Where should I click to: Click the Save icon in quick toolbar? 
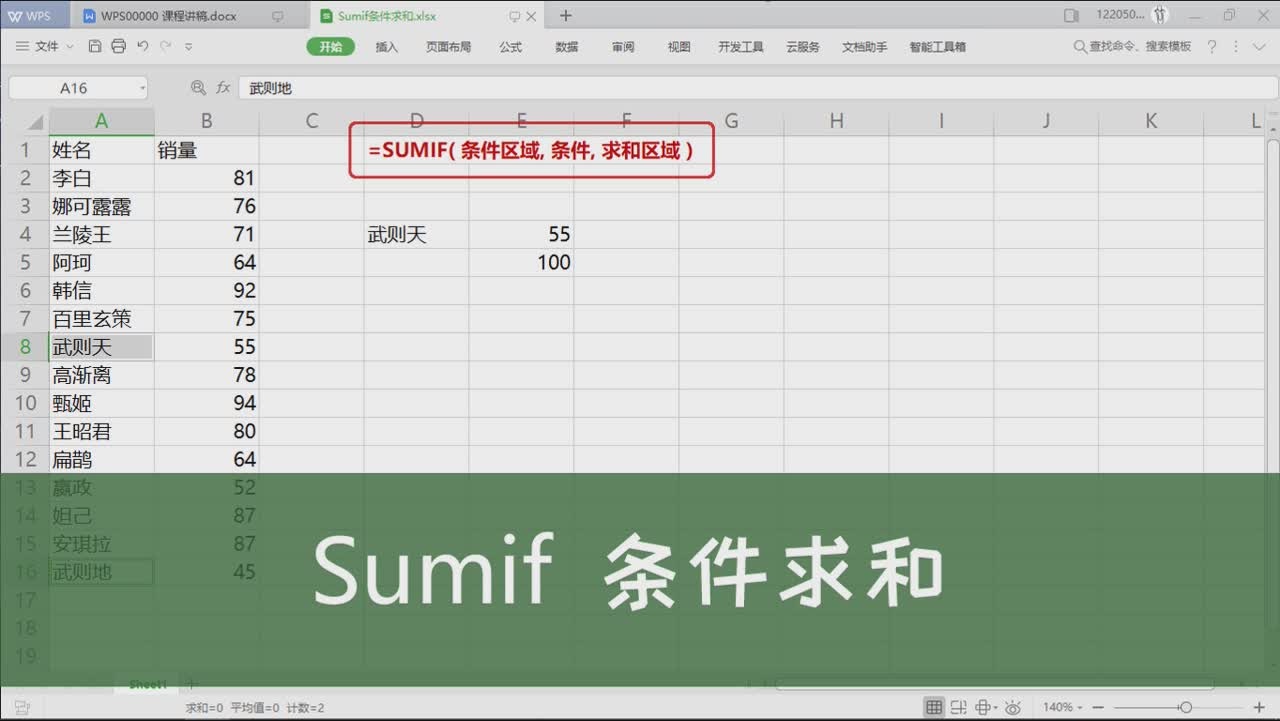point(95,46)
